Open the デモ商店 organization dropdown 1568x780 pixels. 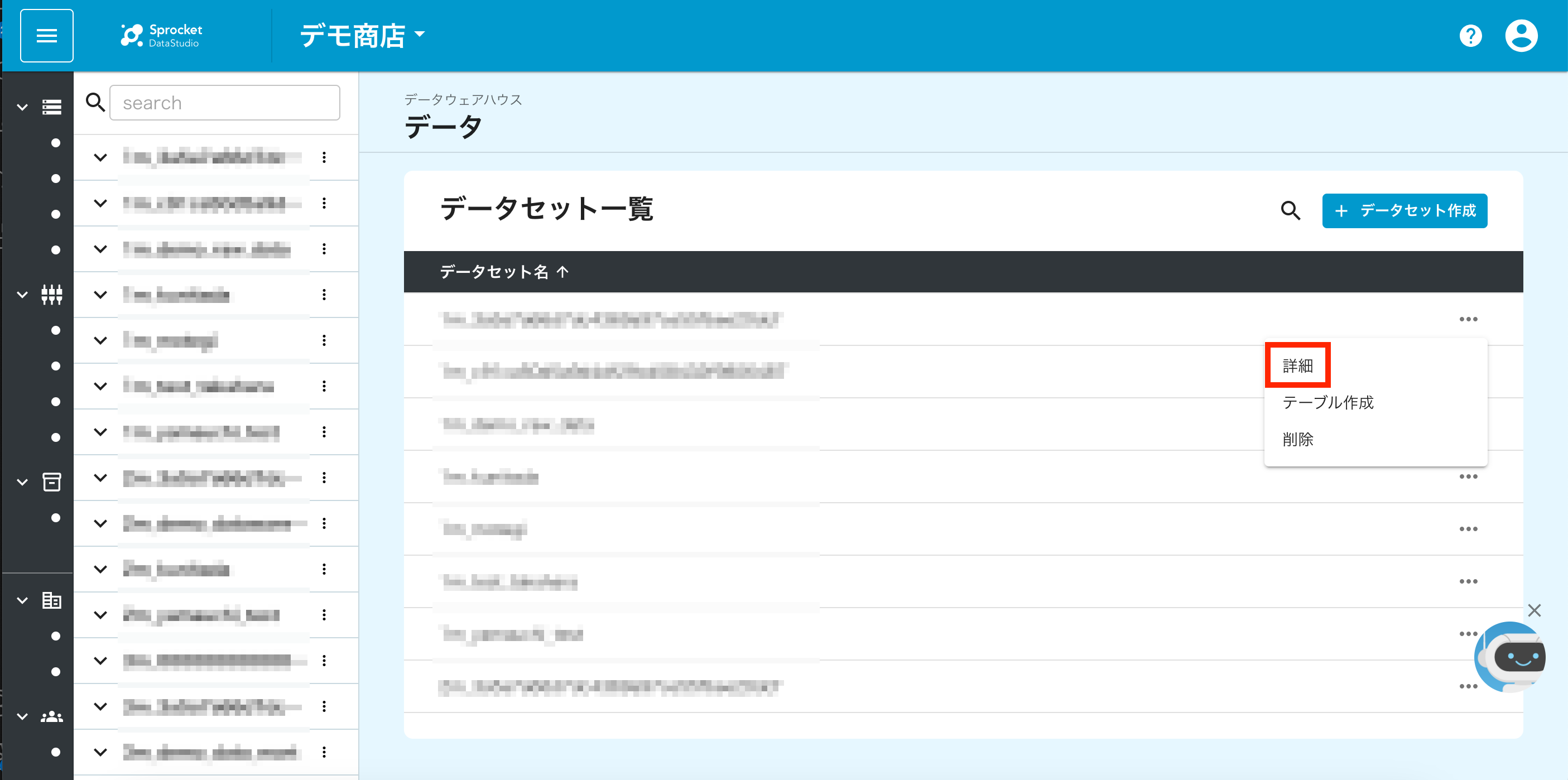[x=363, y=35]
